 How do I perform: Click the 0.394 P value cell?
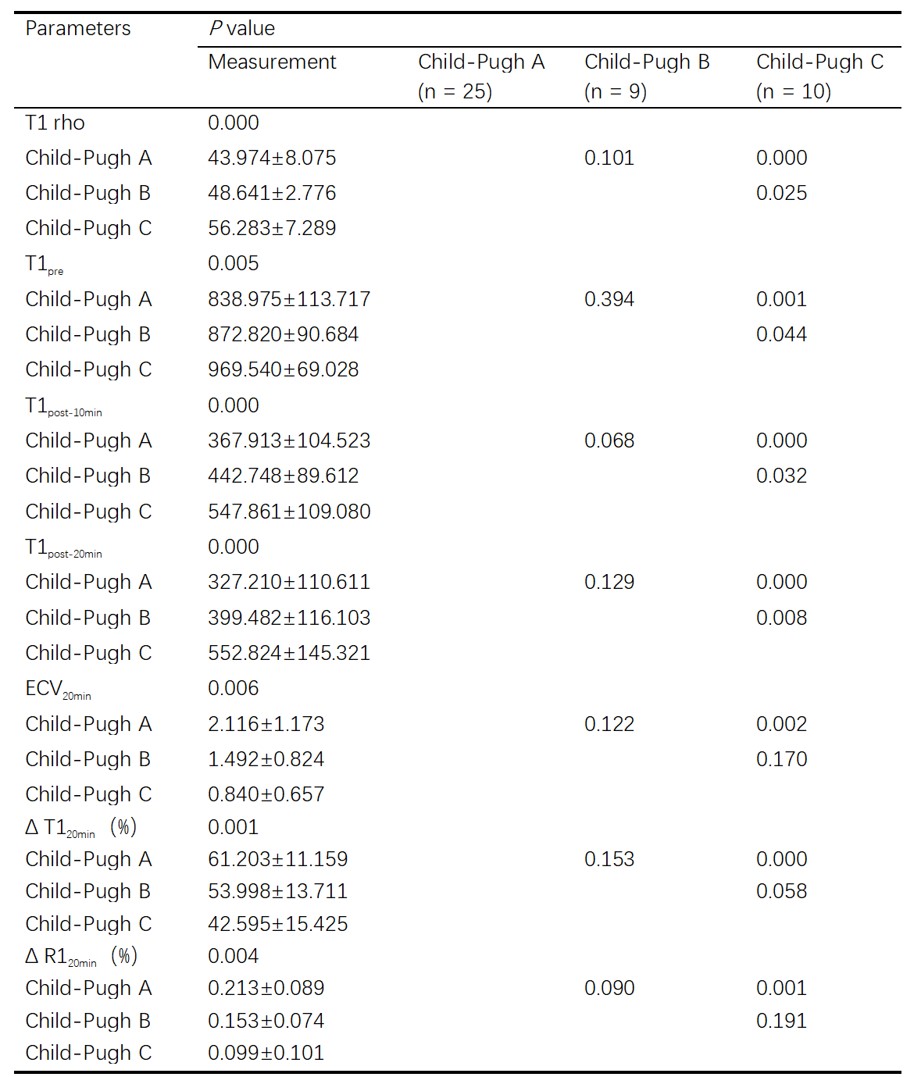(609, 299)
